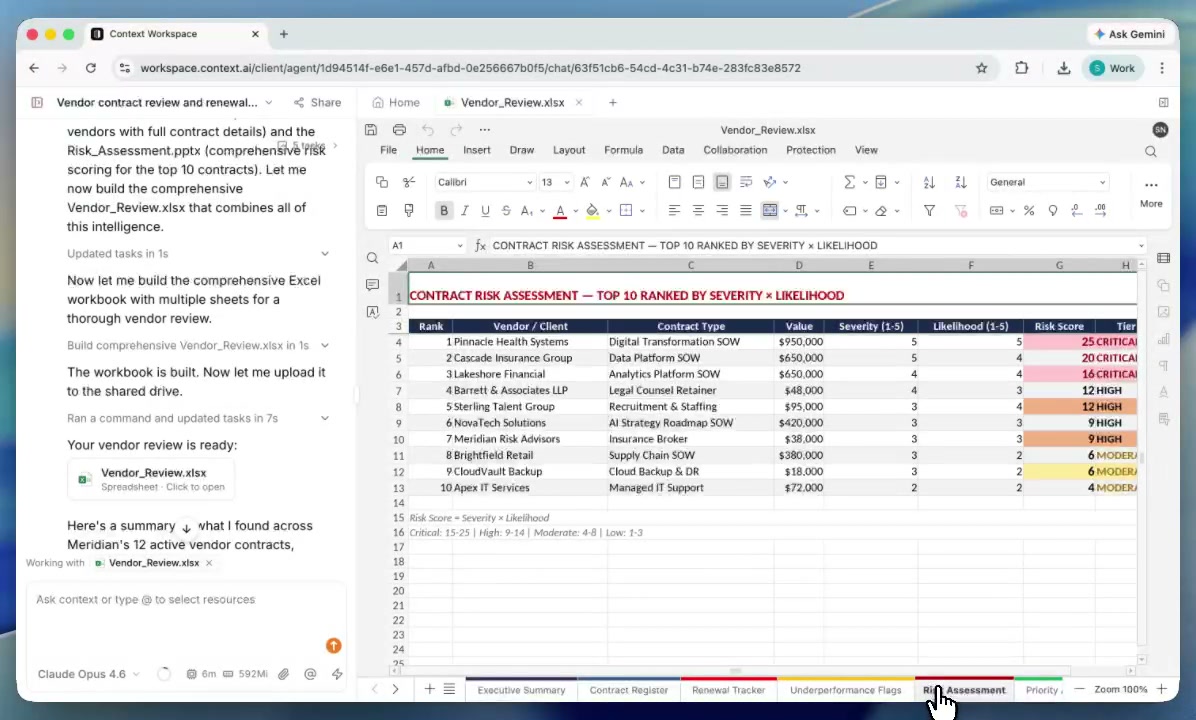Viewport: 1196px width, 720px height.
Task: Click the Cut scissors icon
Action: point(409,182)
